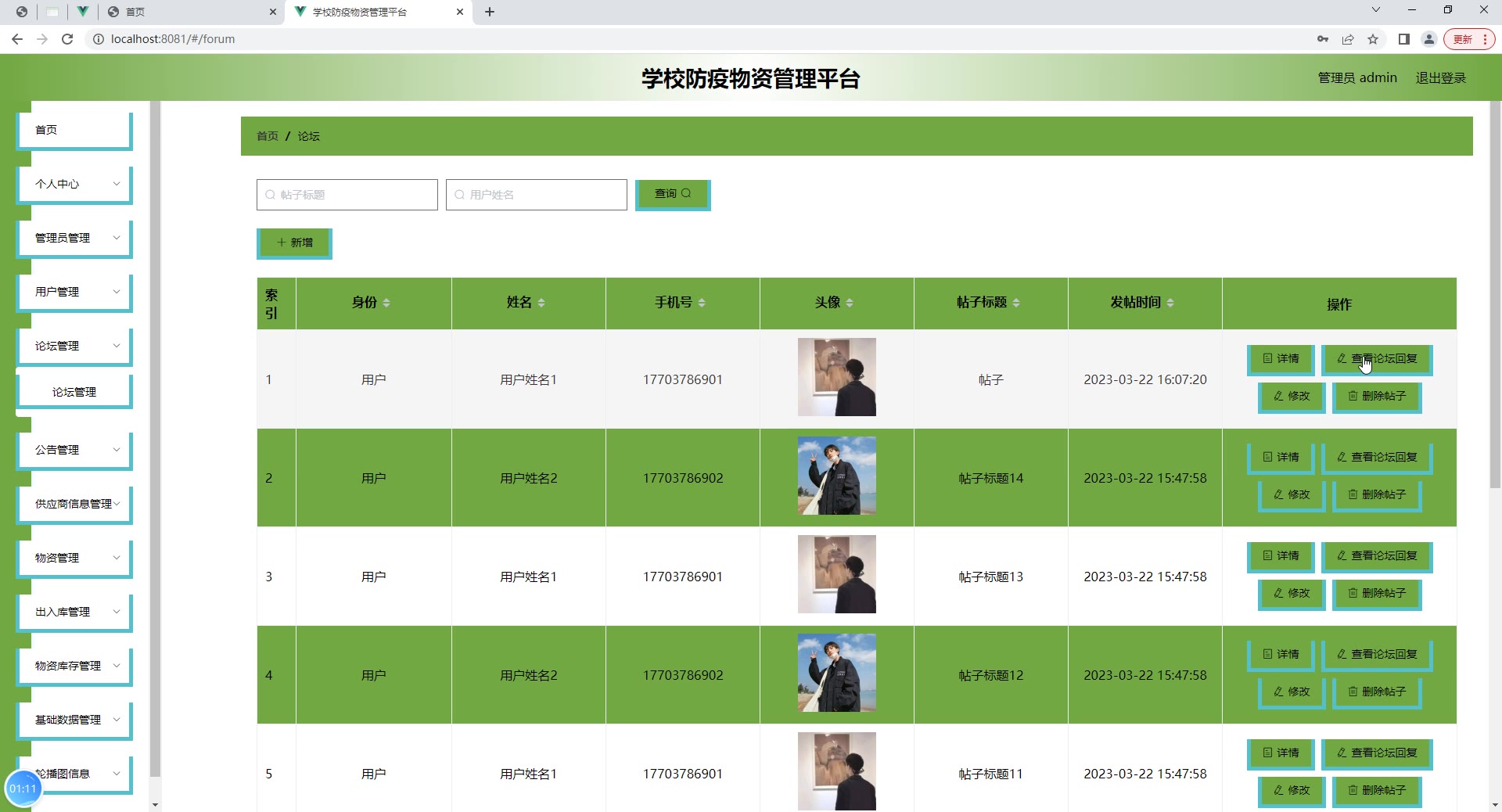Click the localhost:8081 address bar
This screenshot has width=1502, height=812.
click(696, 39)
